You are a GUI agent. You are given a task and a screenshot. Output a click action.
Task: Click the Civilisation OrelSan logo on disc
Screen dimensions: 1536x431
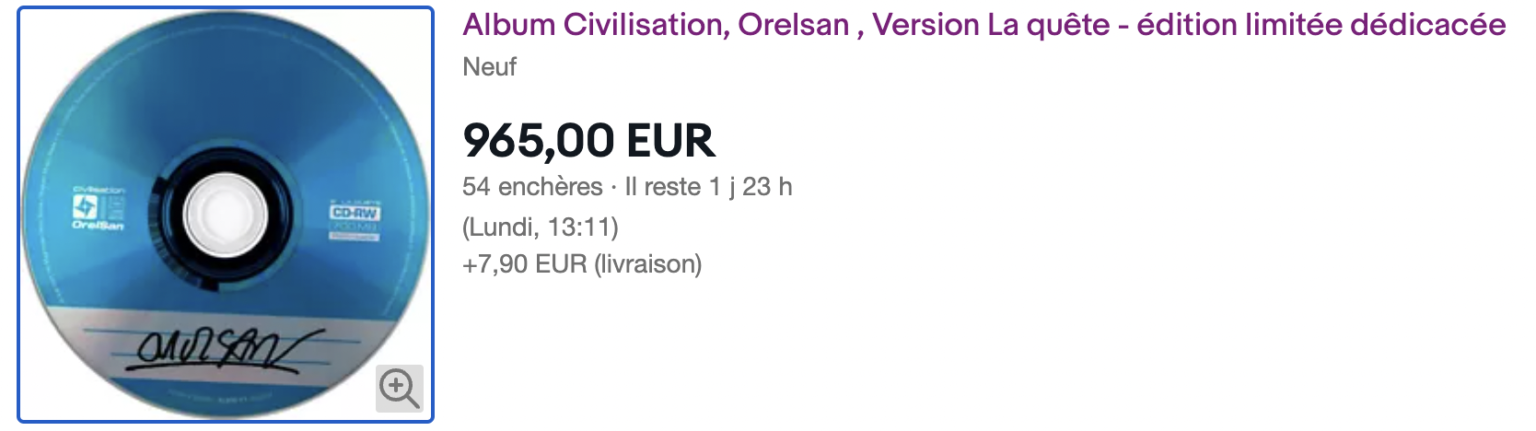coord(95,210)
